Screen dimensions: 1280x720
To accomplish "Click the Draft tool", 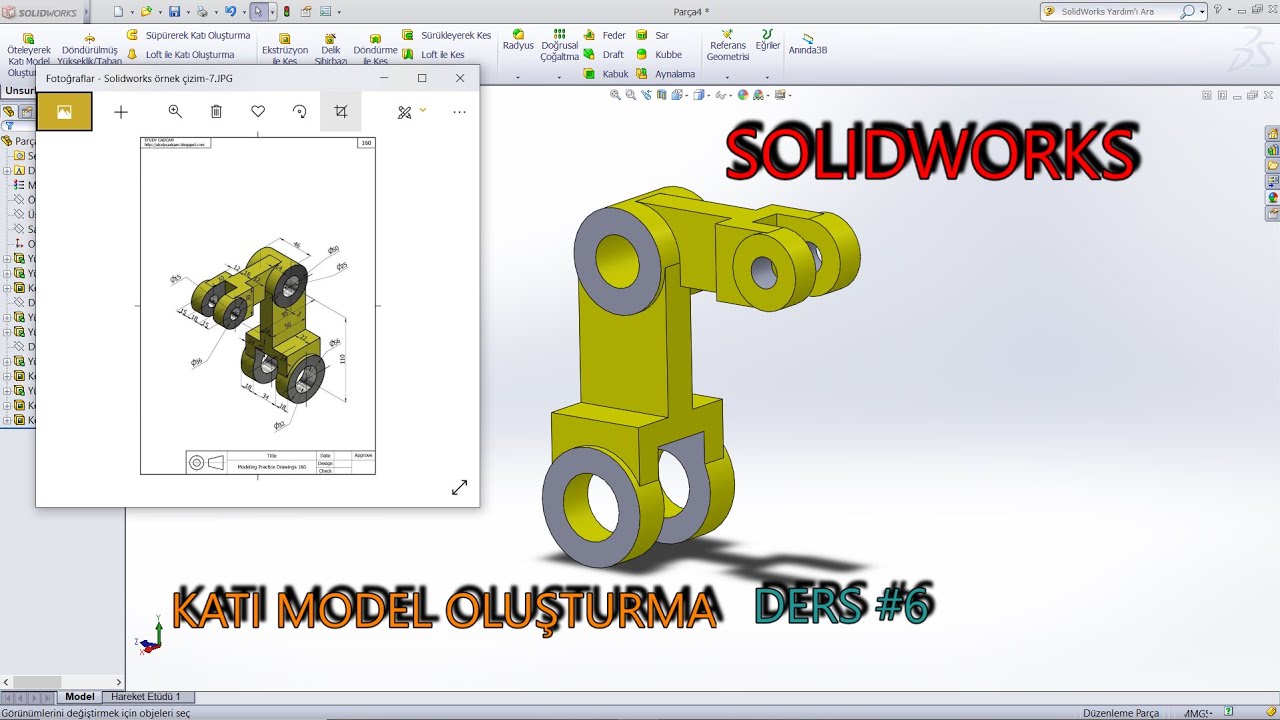I will coord(603,55).
